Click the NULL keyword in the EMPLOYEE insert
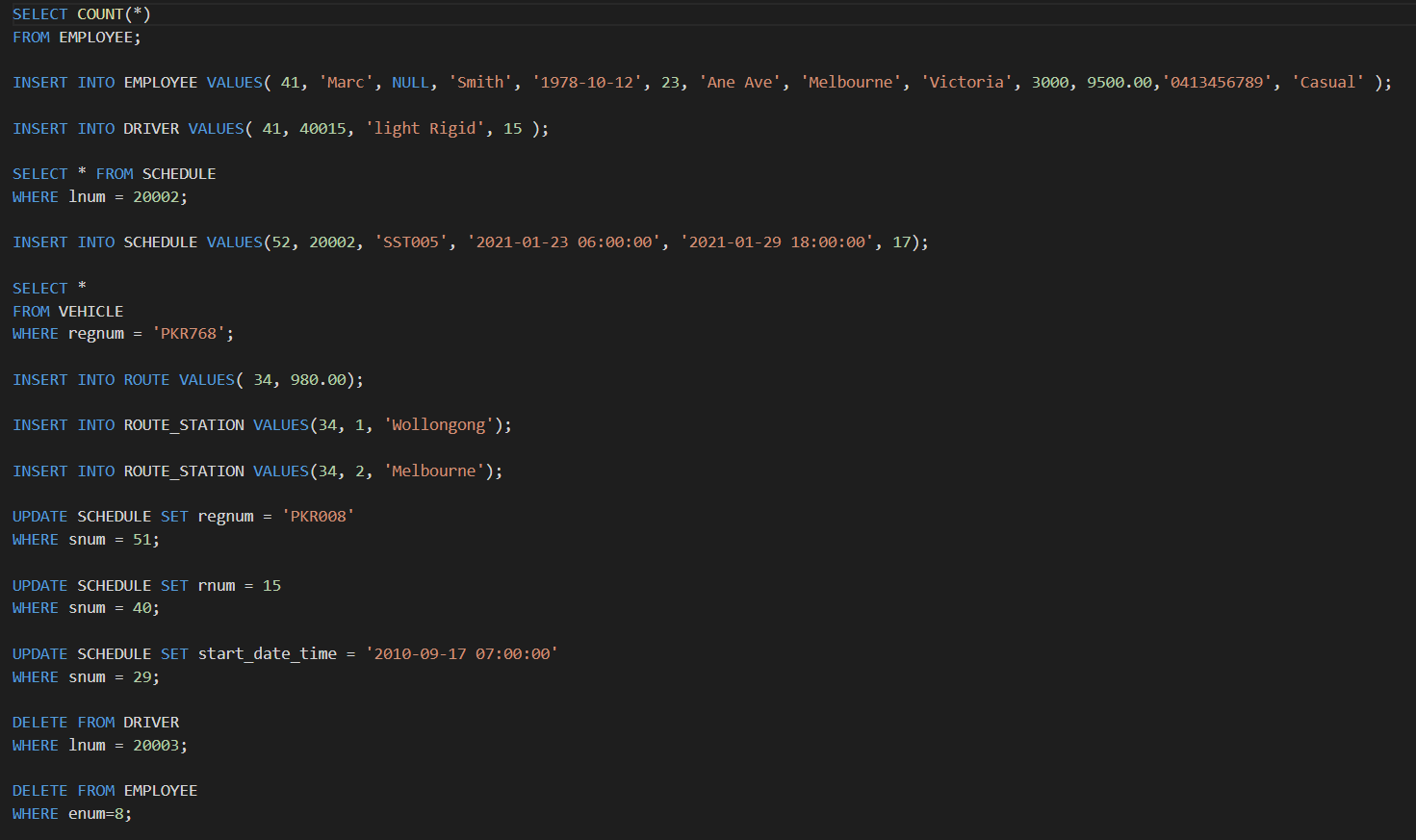This screenshot has height=840, width=1416. tap(410, 82)
